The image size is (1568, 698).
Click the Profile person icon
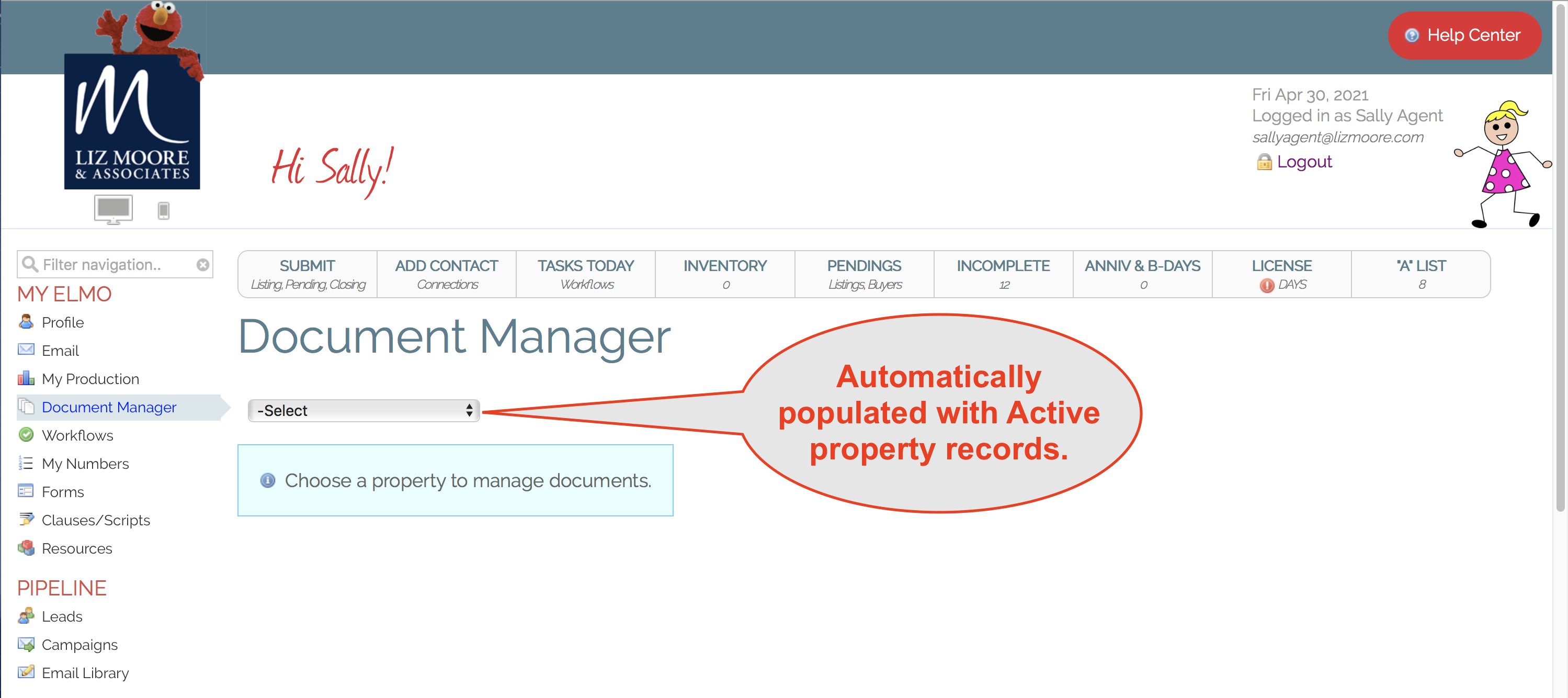pyautogui.click(x=26, y=322)
